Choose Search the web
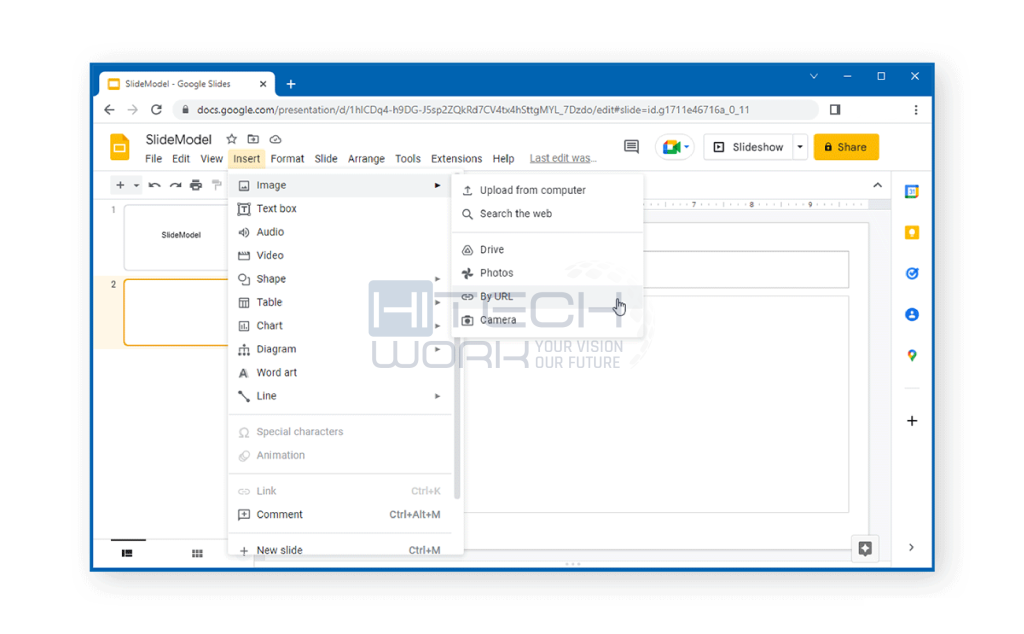 [x=547, y=214]
